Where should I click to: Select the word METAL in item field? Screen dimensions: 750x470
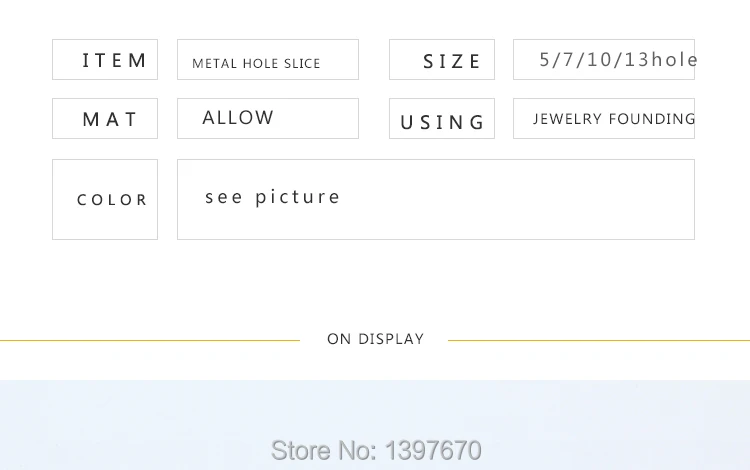click(215, 64)
